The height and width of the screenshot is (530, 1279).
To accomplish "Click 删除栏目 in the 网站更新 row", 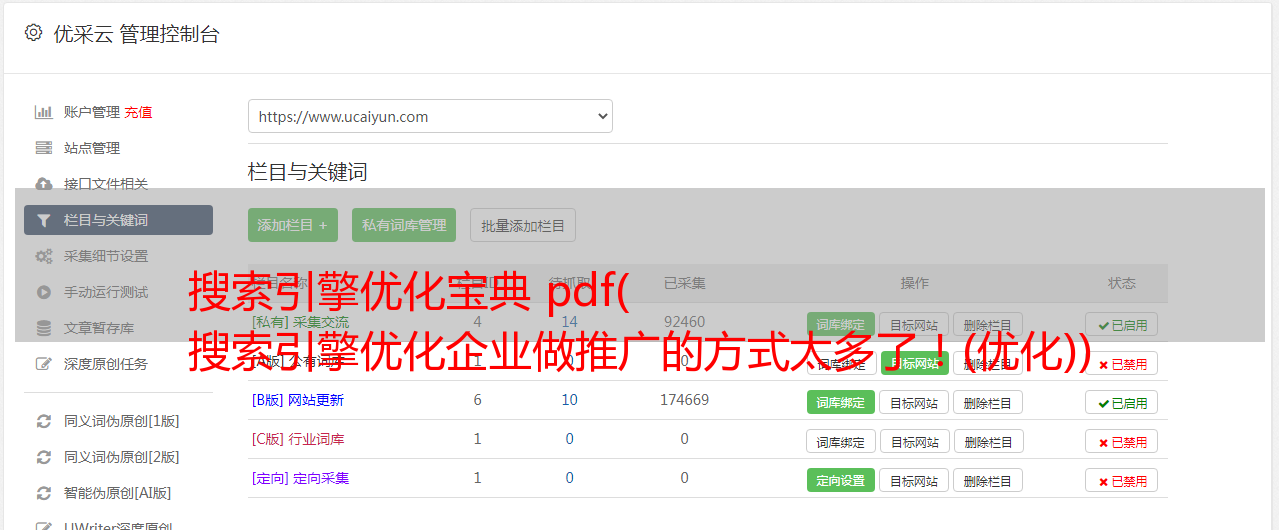I will [x=988, y=403].
